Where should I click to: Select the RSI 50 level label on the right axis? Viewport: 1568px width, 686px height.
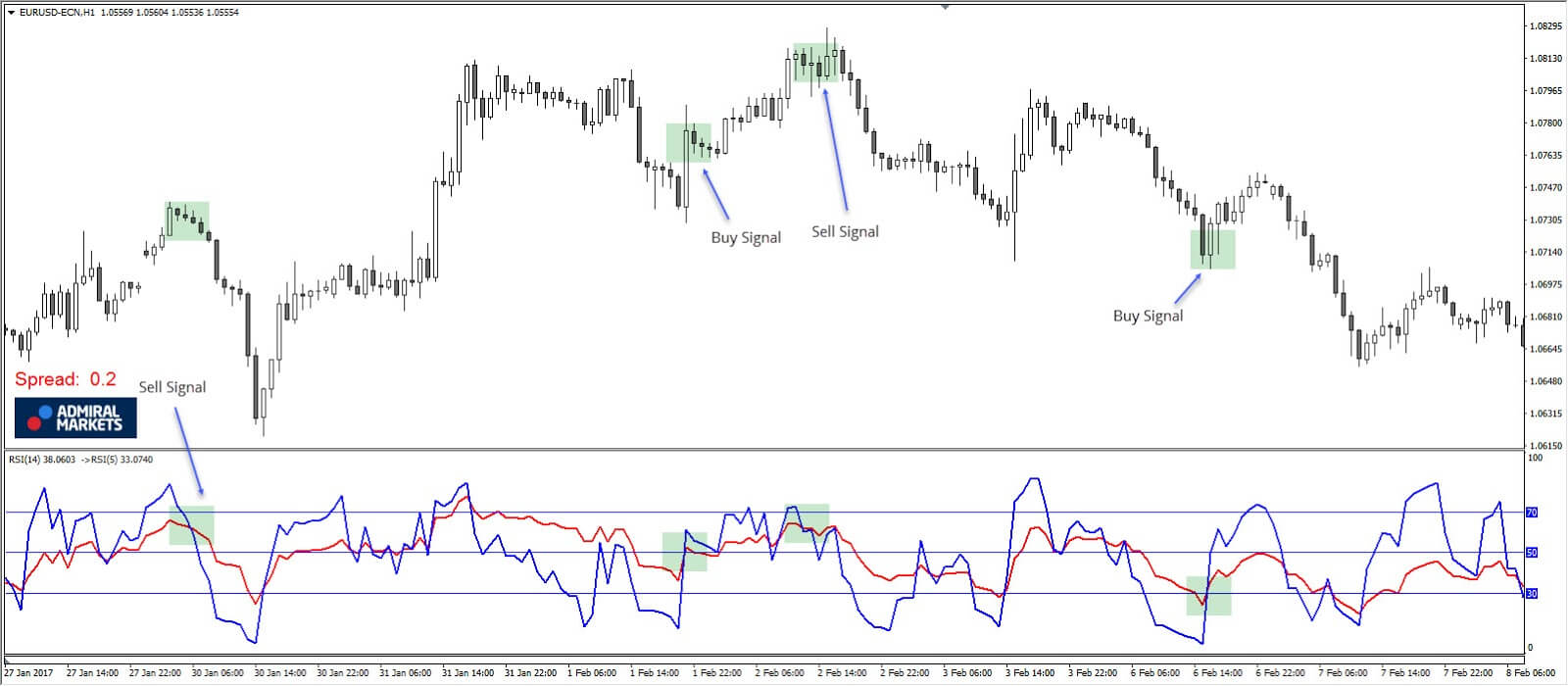pos(1532,553)
